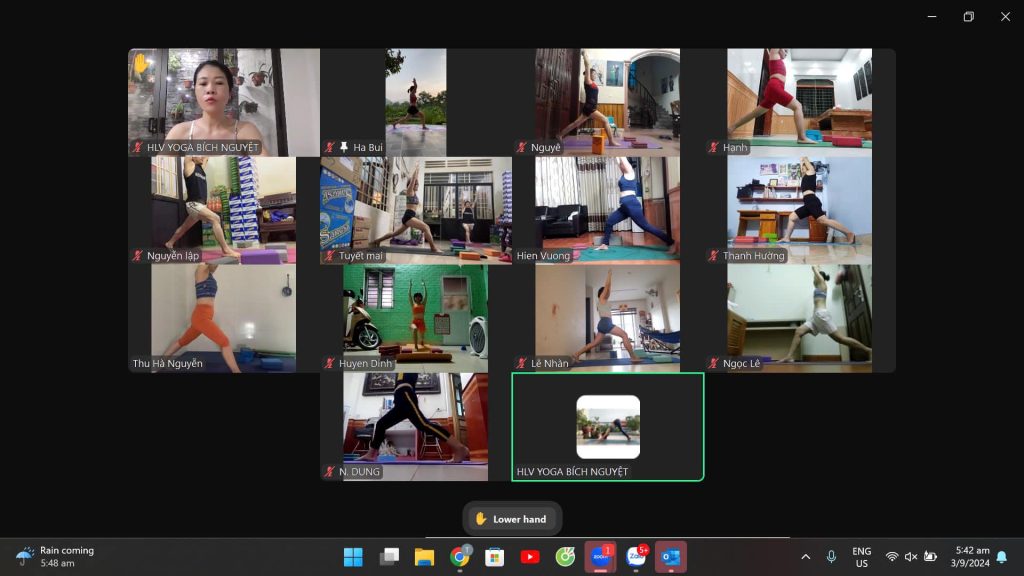This screenshot has width=1024, height=576.
Task: Click the Lower hand button
Action: coord(512,519)
